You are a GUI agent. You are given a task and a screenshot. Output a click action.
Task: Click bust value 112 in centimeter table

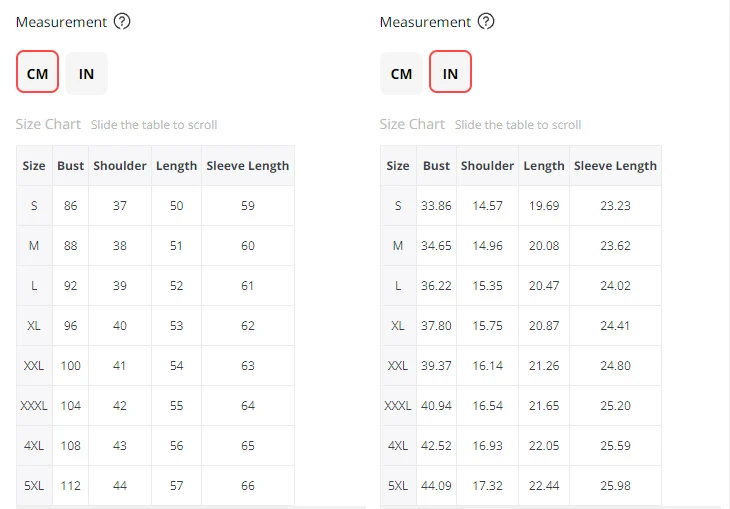coord(70,486)
